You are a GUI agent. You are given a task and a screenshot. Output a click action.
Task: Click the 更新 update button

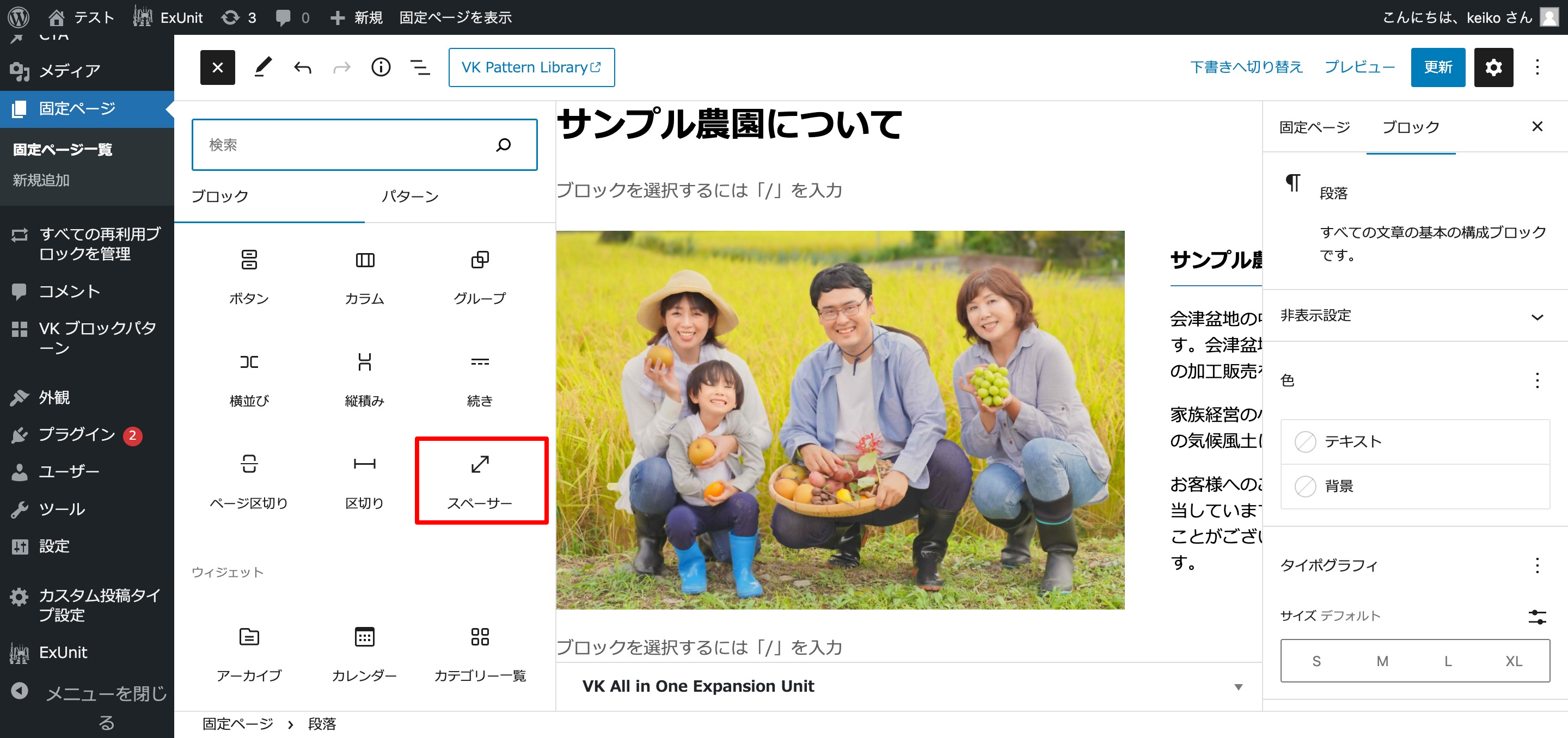(1437, 67)
